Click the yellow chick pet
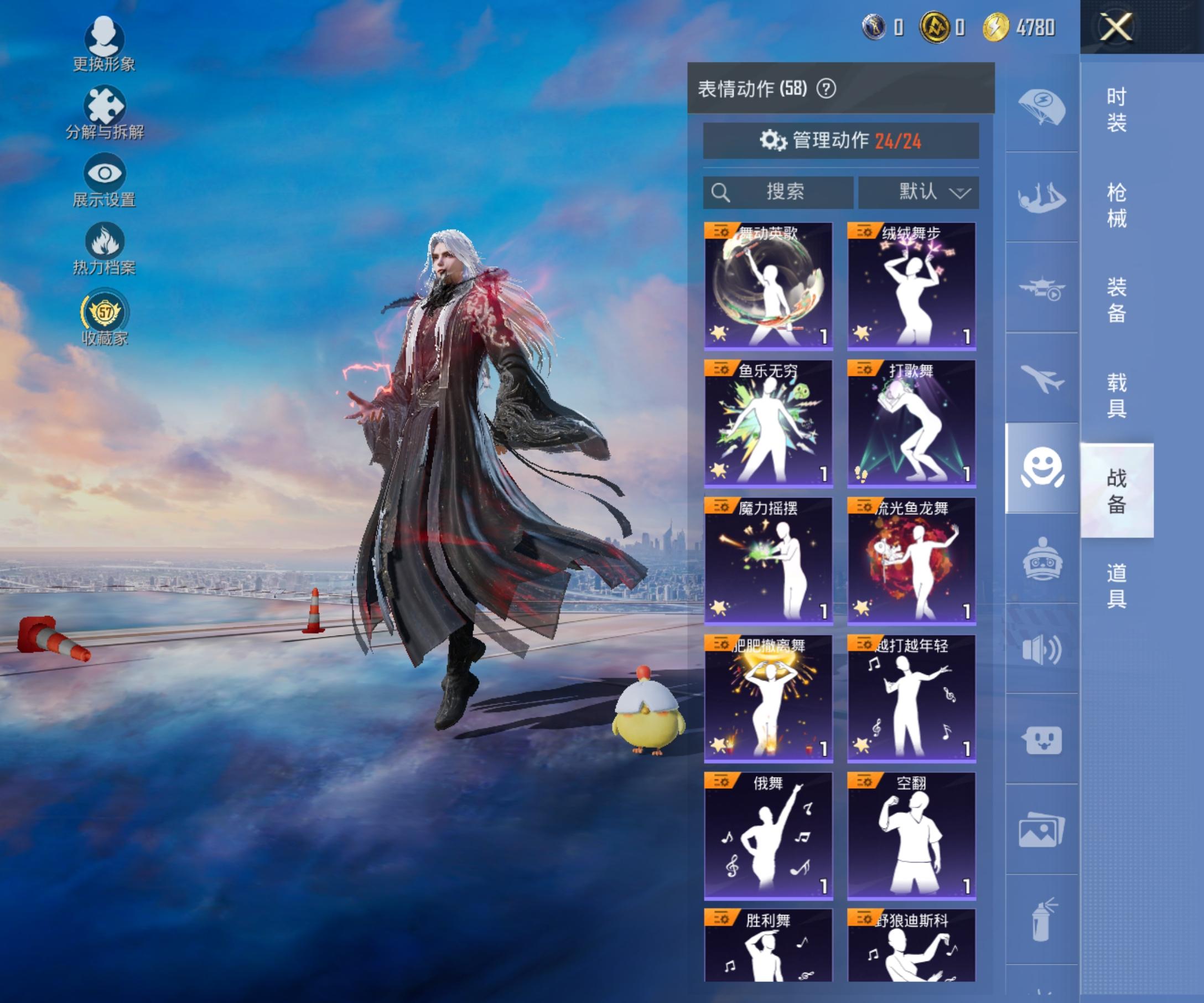 coord(648,711)
